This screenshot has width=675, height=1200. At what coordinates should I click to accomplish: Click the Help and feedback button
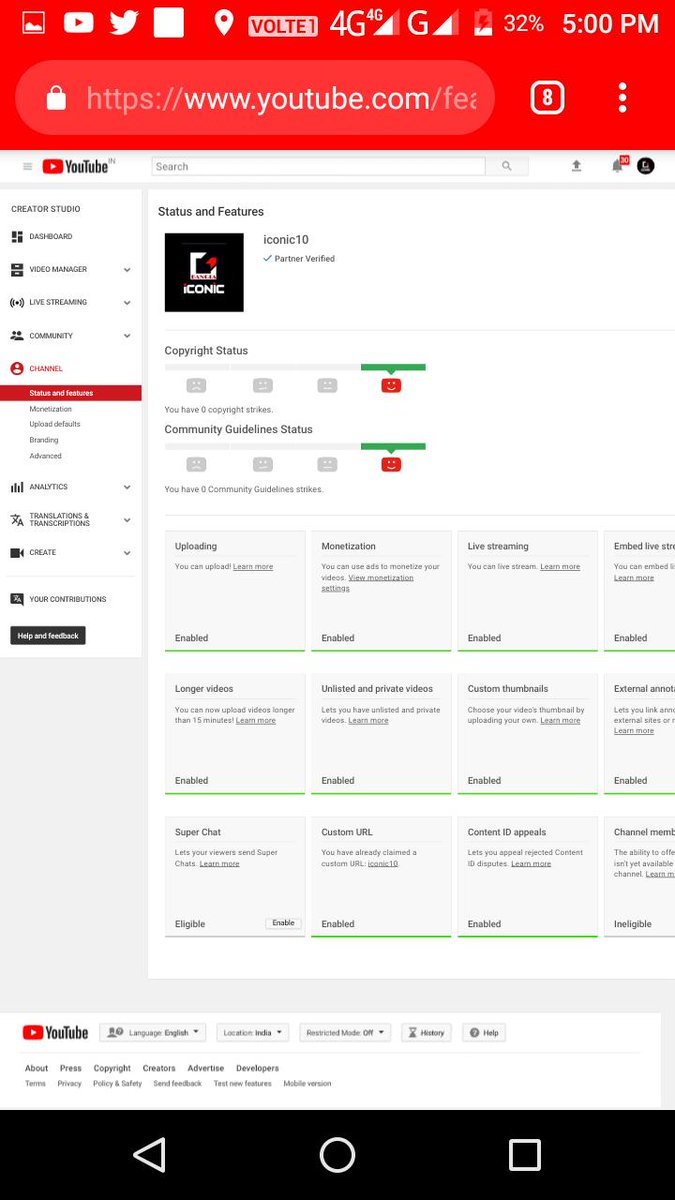click(48, 636)
